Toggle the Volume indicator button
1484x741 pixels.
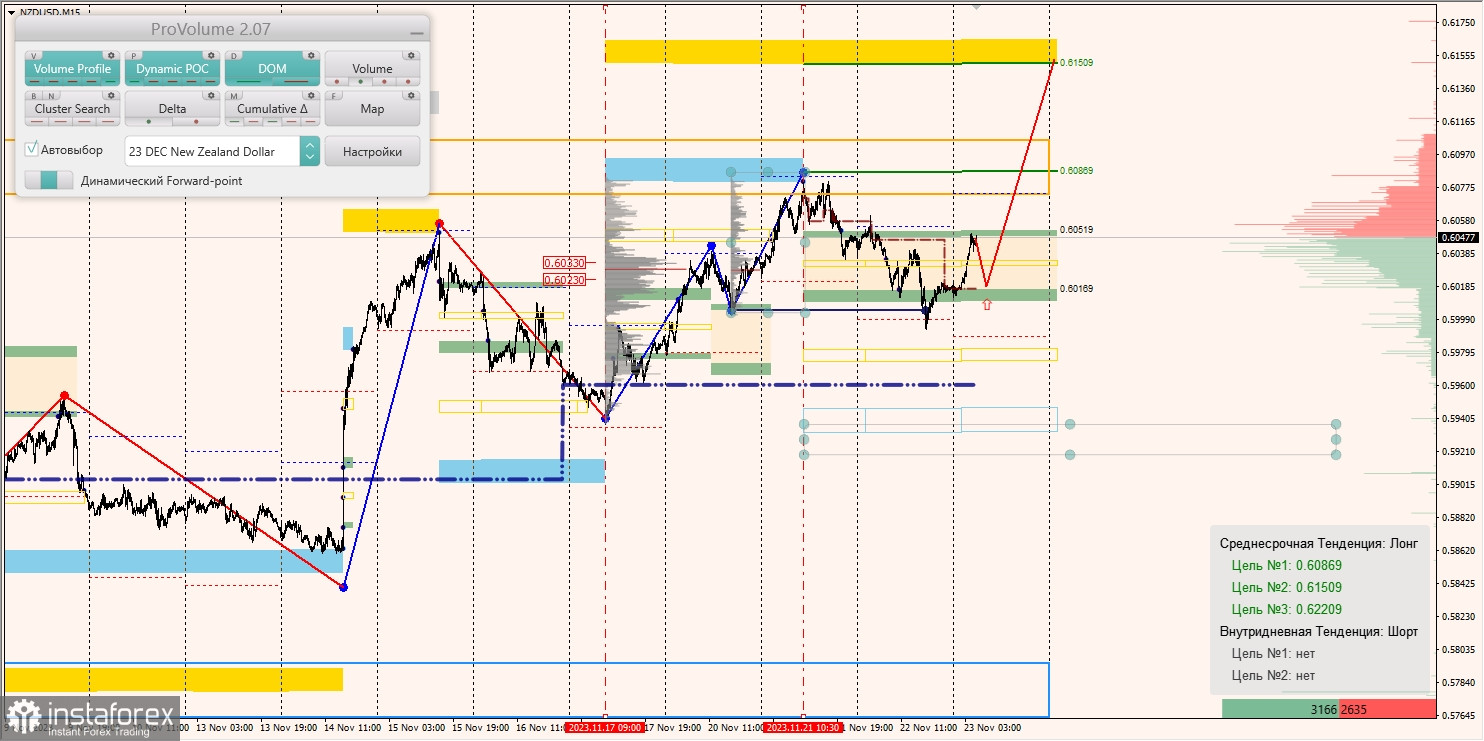pyautogui.click(x=372, y=69)
